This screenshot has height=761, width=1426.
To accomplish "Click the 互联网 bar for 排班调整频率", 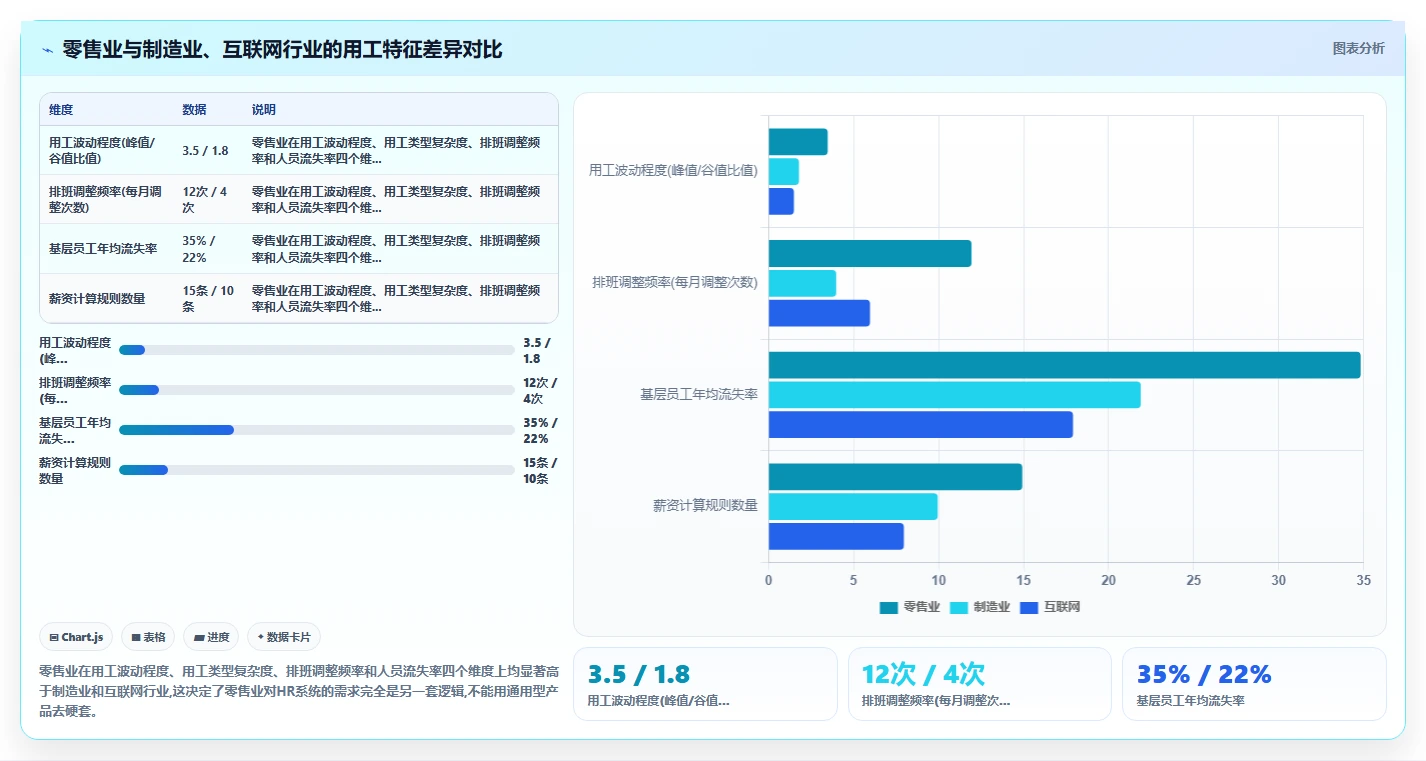I will 819,313.
